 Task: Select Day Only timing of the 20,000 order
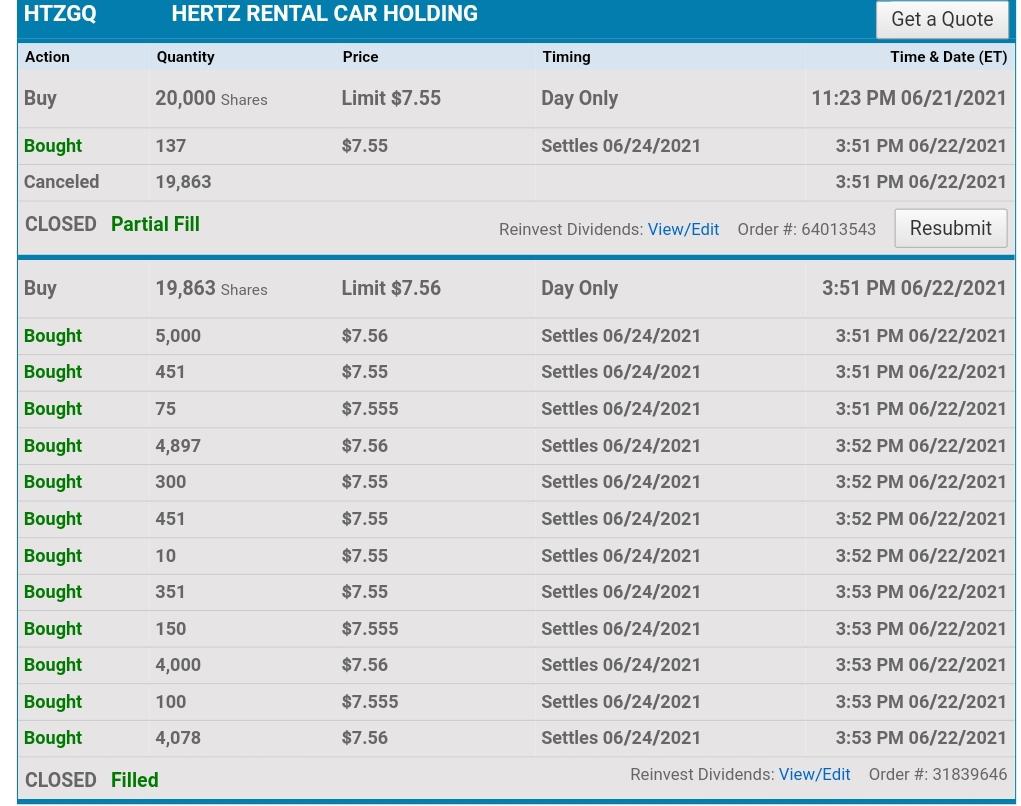pyautogui.click(x=580, y=98)
